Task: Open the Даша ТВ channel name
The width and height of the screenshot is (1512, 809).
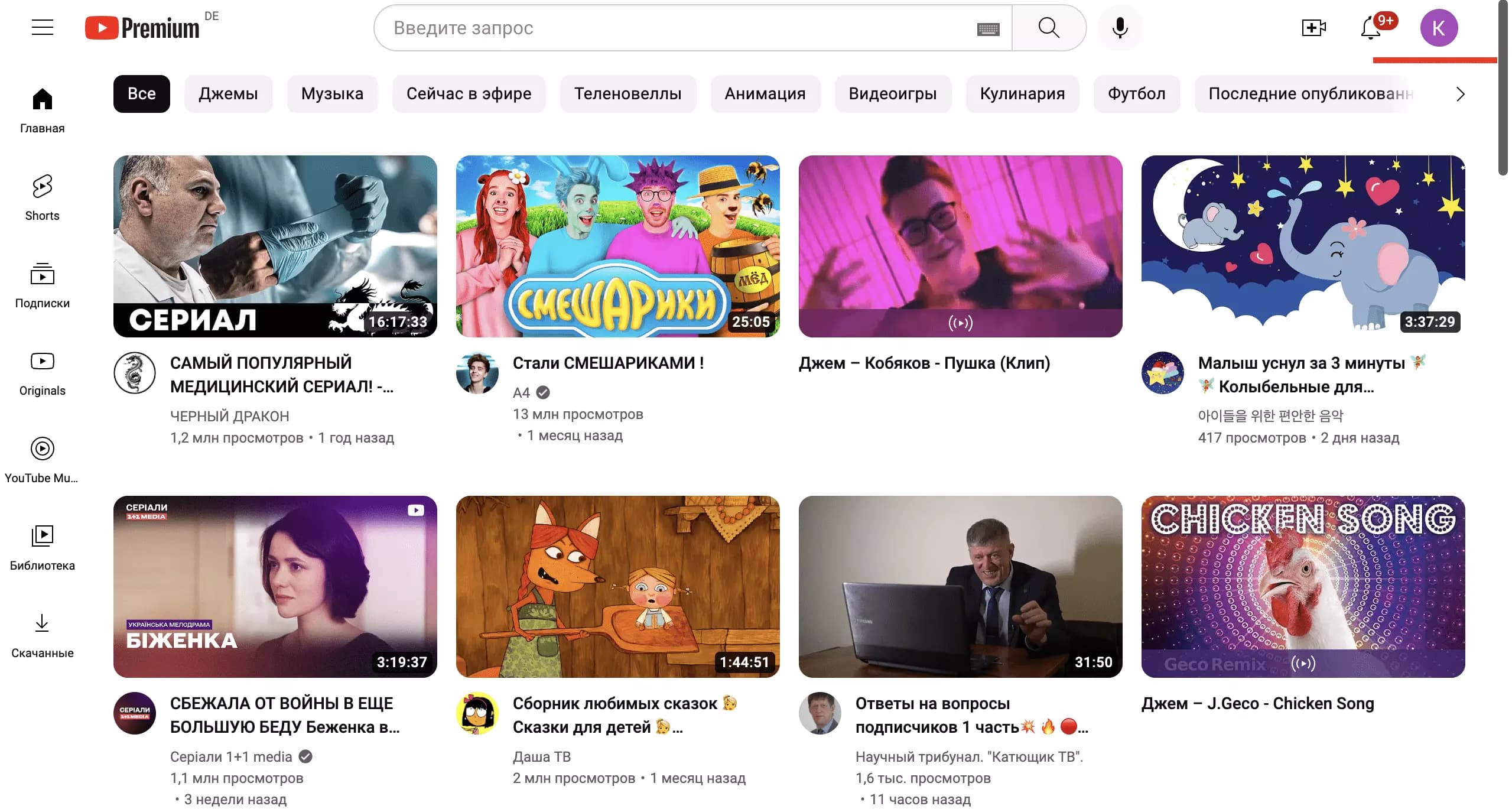Action: (x=542, y=756)
